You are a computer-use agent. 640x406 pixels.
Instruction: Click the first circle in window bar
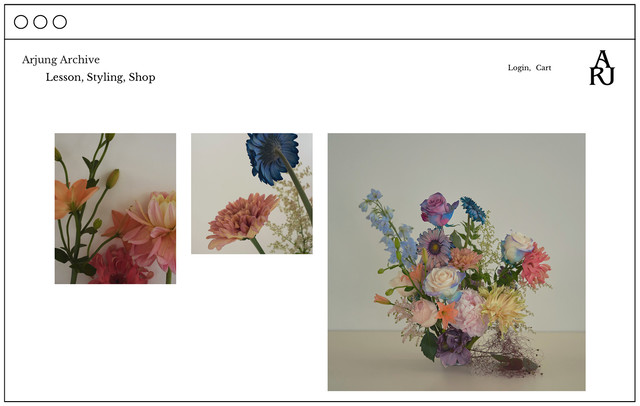[x=21, y=22]
